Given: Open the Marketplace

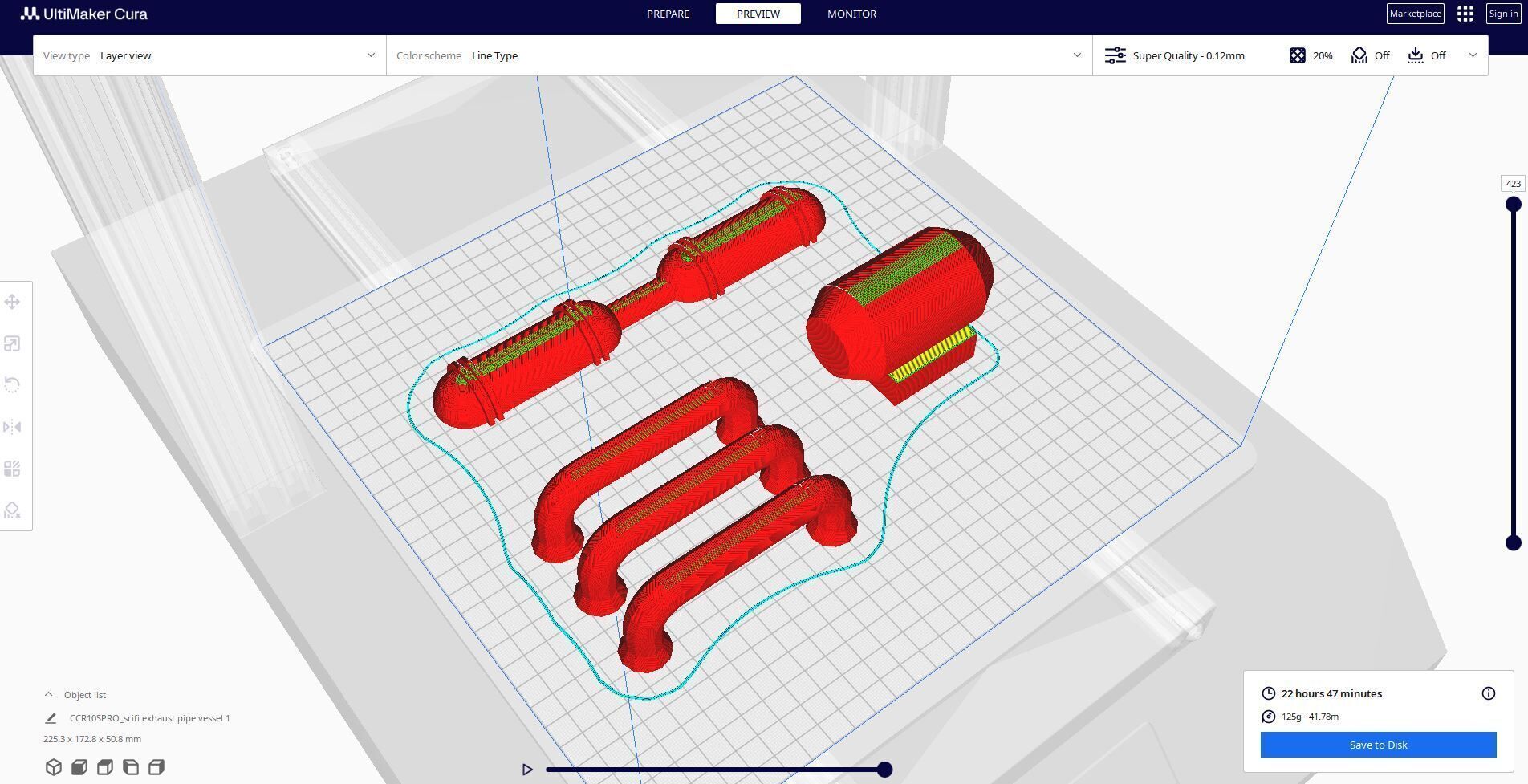Looking at the screenshot, I should [x=1416, y=14].
